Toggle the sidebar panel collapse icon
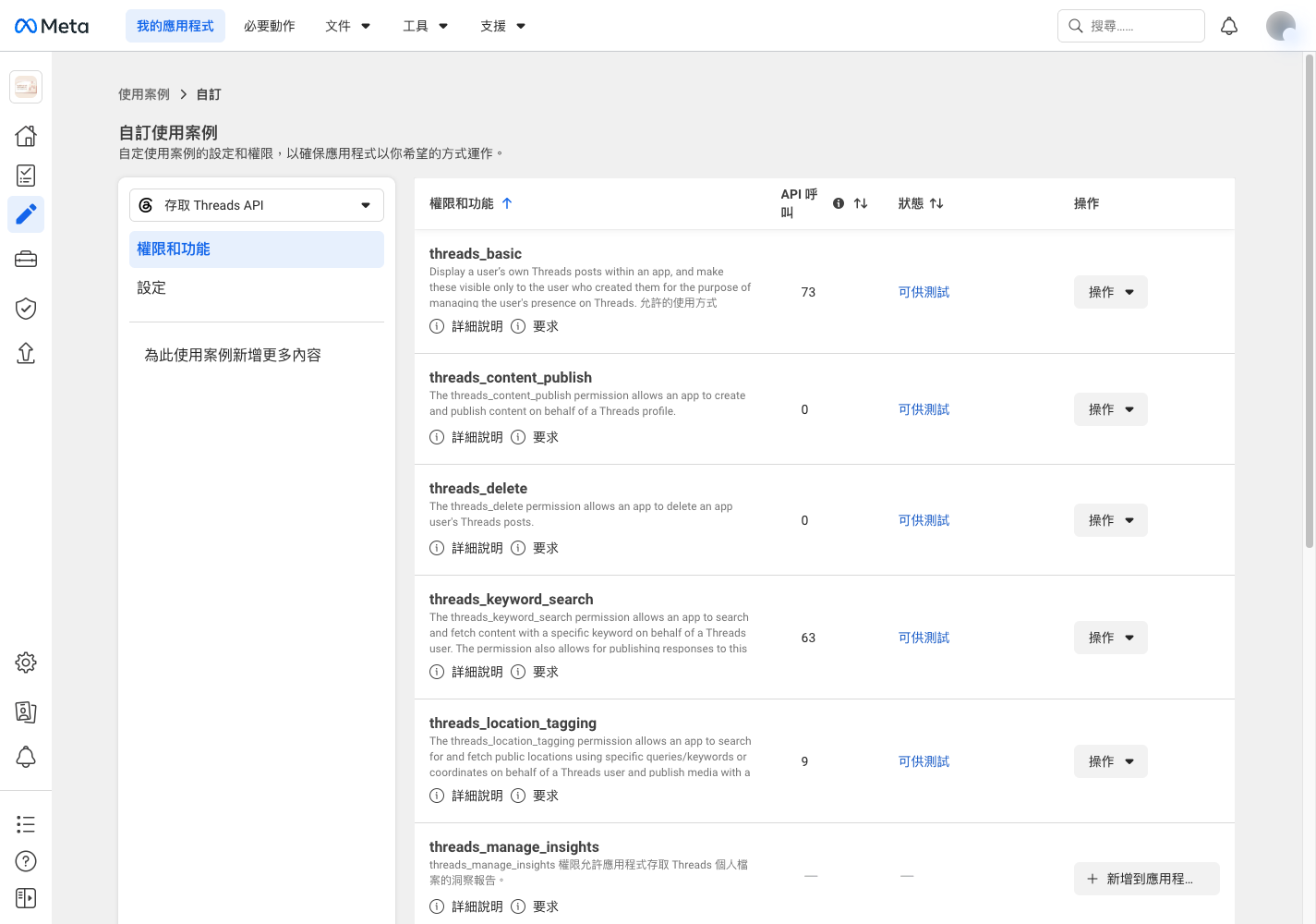This screenshot has width=1316, height=924. click(26, 898)
